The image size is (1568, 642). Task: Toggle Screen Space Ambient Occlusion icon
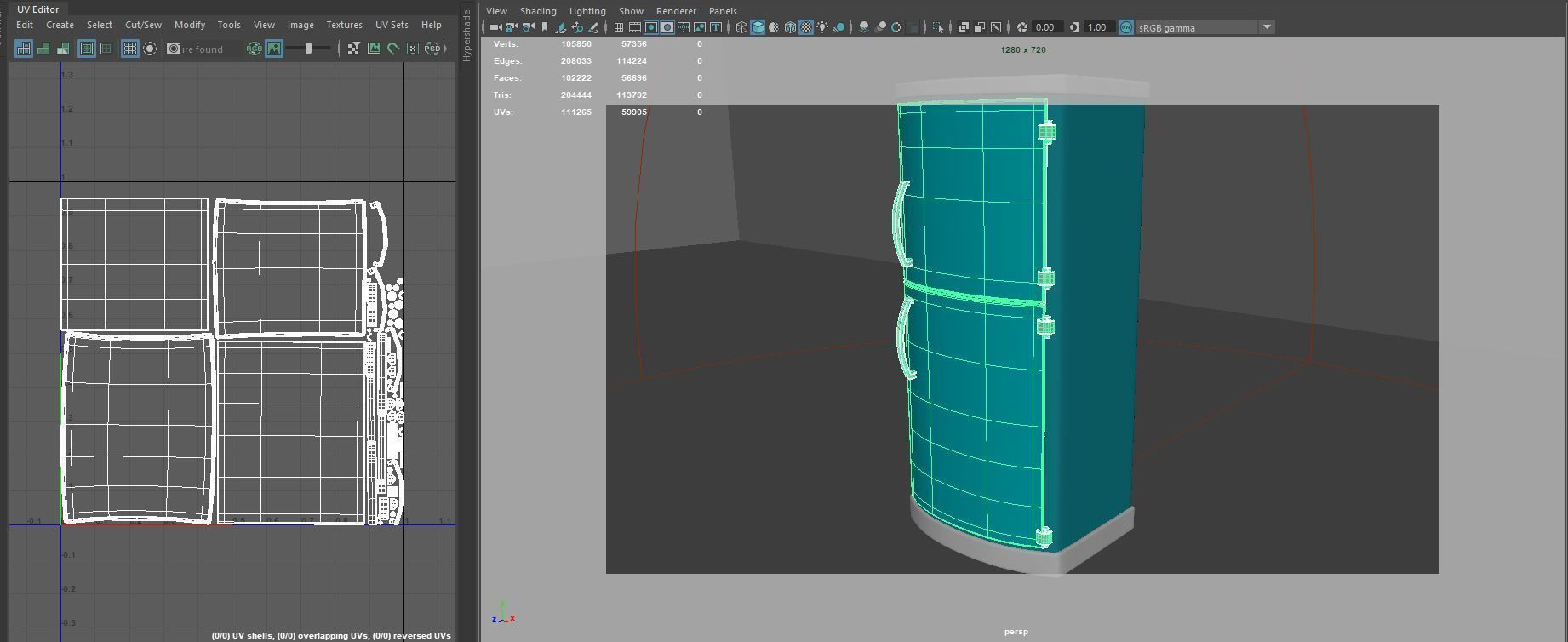tap(864, 27)
